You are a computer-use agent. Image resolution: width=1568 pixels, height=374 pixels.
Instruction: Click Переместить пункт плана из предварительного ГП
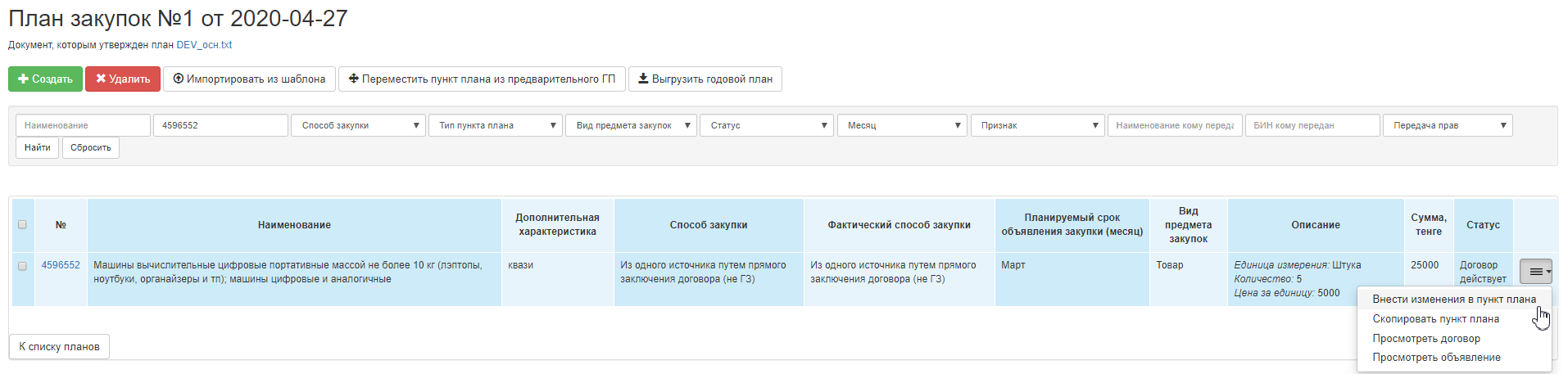tap(482, 79)
